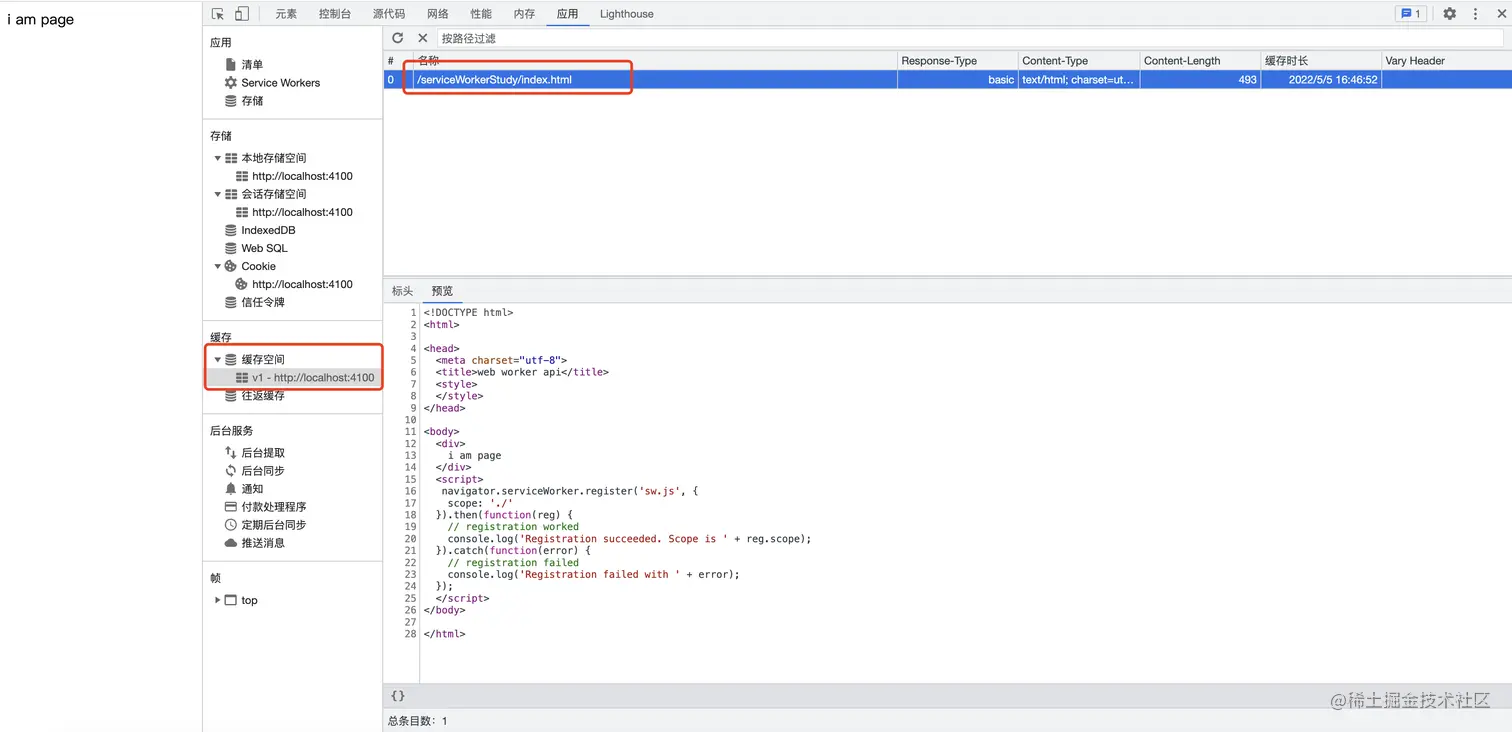Delete selected cache entry with X icon
This screenshot has width=1512, height=732.
pos(422,38)
